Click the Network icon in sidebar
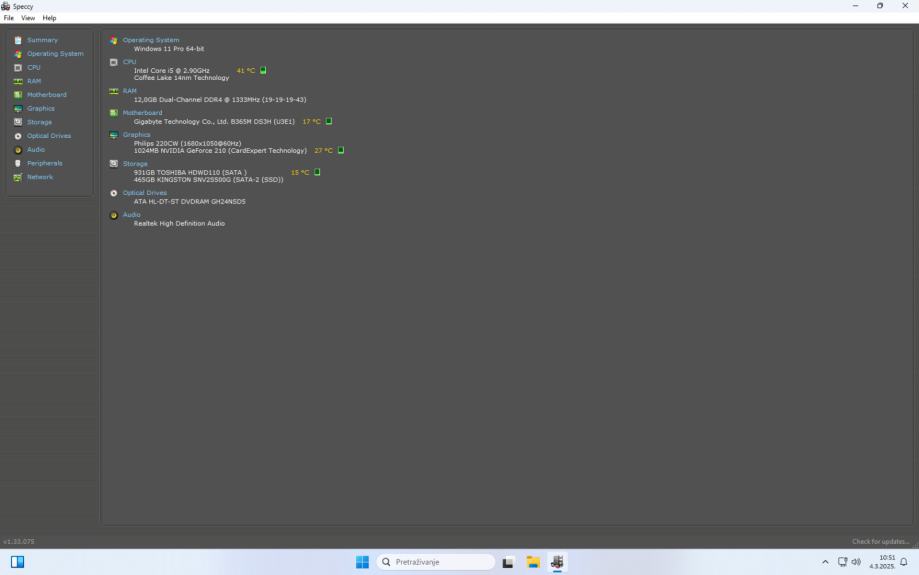 [18, 177]
